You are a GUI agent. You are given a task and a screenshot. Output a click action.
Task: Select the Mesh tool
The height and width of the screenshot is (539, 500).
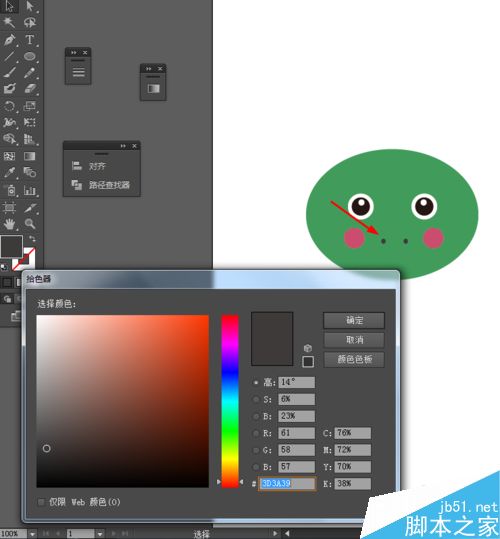pos(9,156)
